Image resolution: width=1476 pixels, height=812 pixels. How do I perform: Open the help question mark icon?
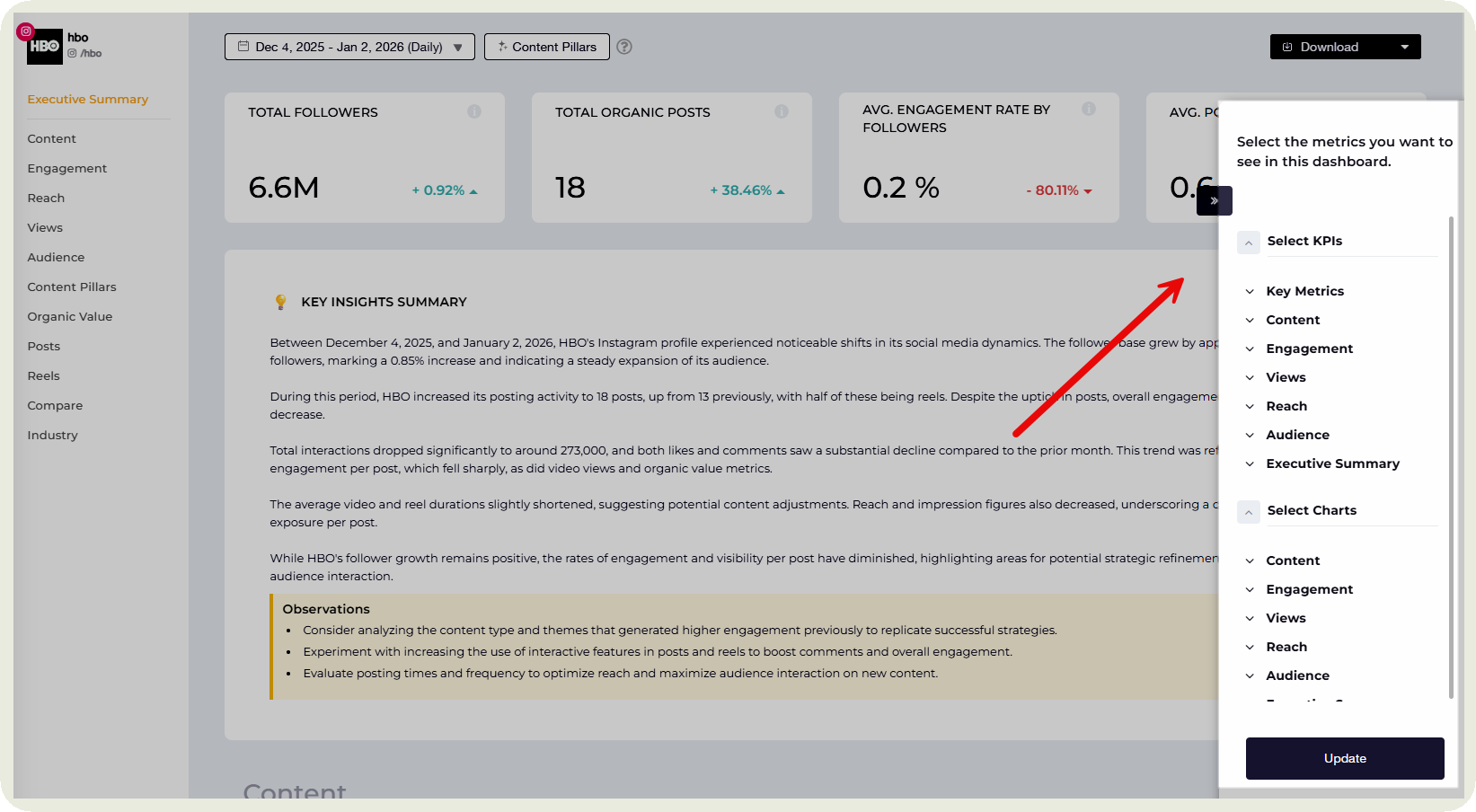click(624, 46)
